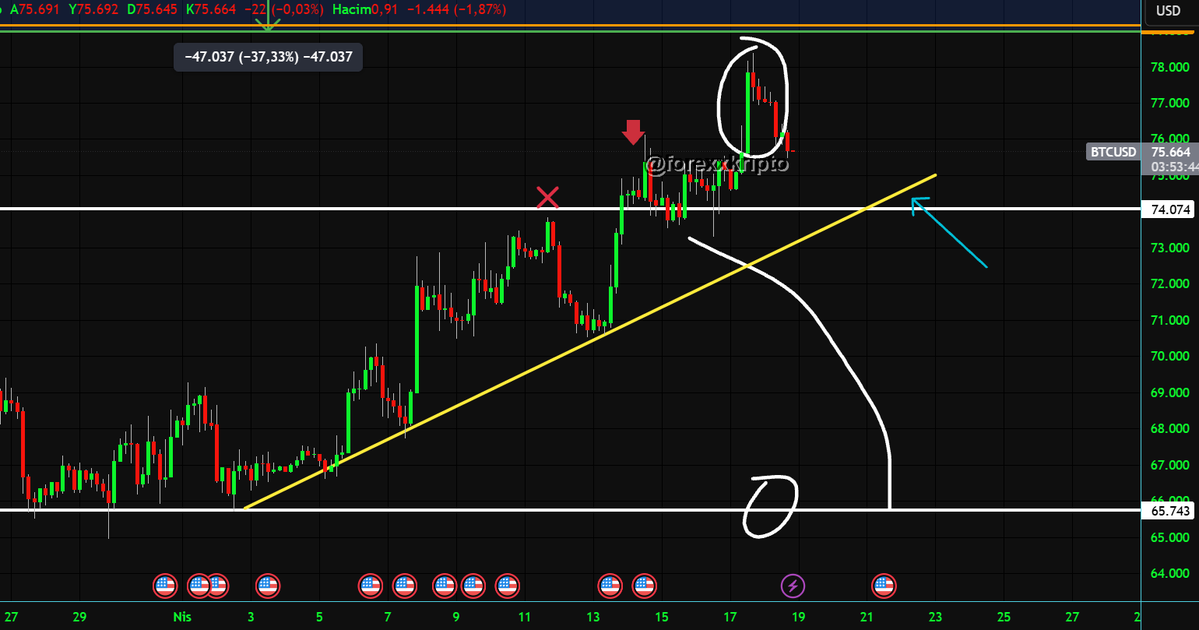Click the 11 date label on the time axis
The image size is (1199, 630).
pyautogui.click(x=524, y=617)
